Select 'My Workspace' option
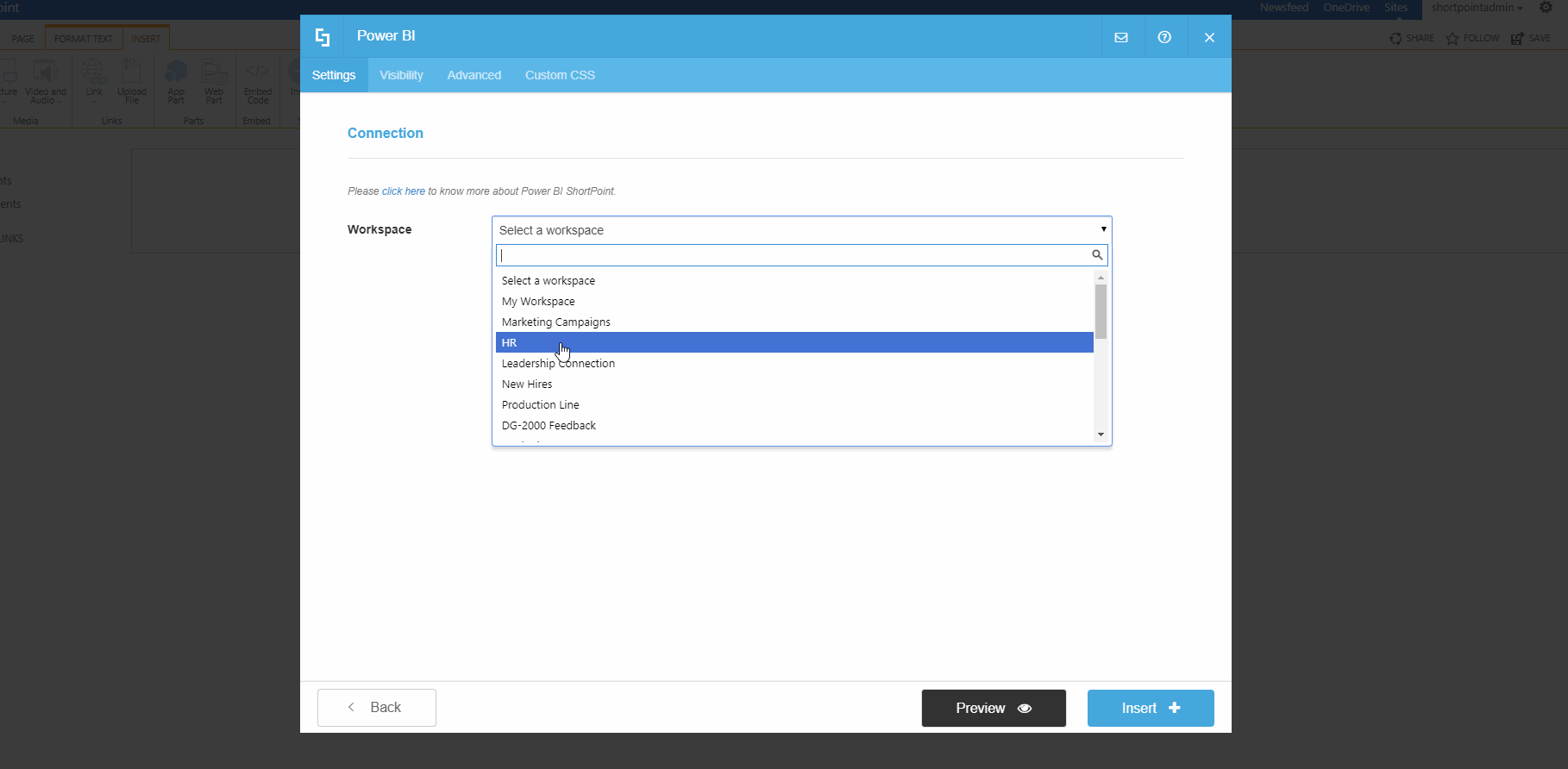Viewport: 1568px width, 769px height. pyautogui.click(x=794, y=302)
